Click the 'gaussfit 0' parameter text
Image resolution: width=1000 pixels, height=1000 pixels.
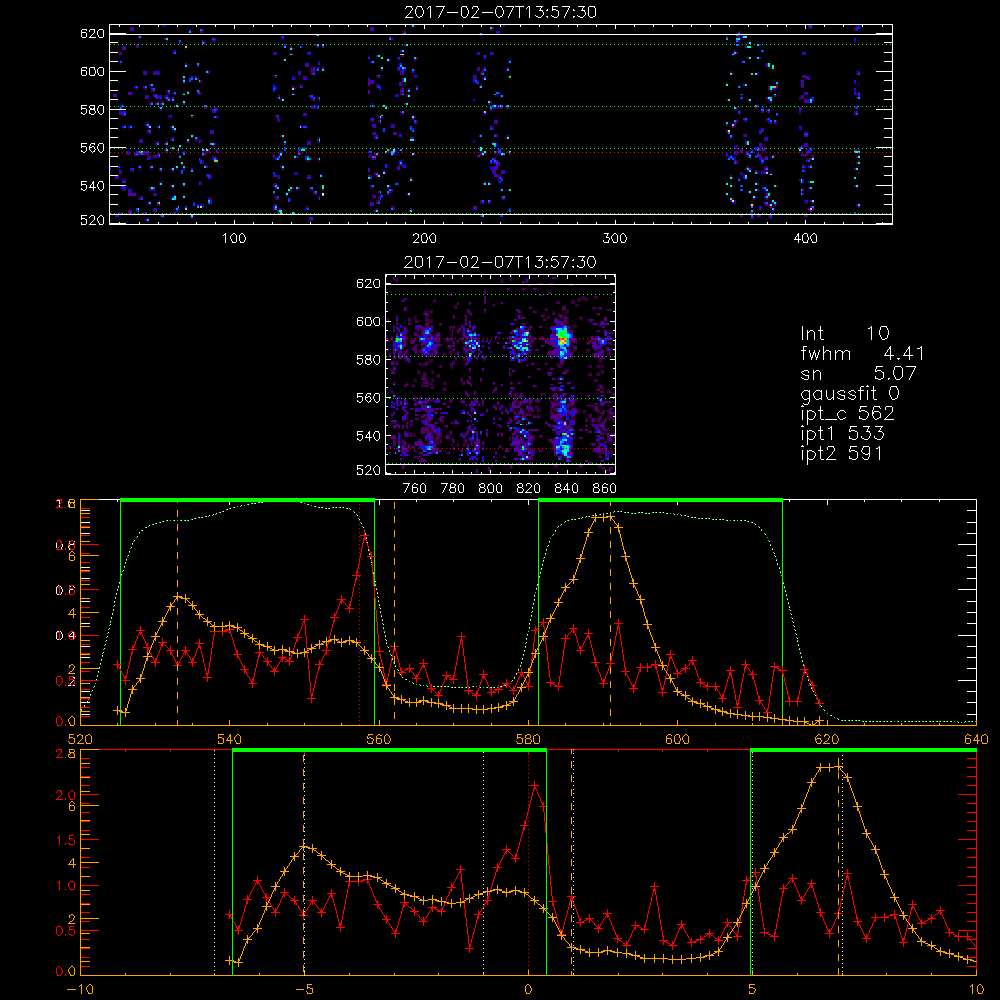point(850,393)
